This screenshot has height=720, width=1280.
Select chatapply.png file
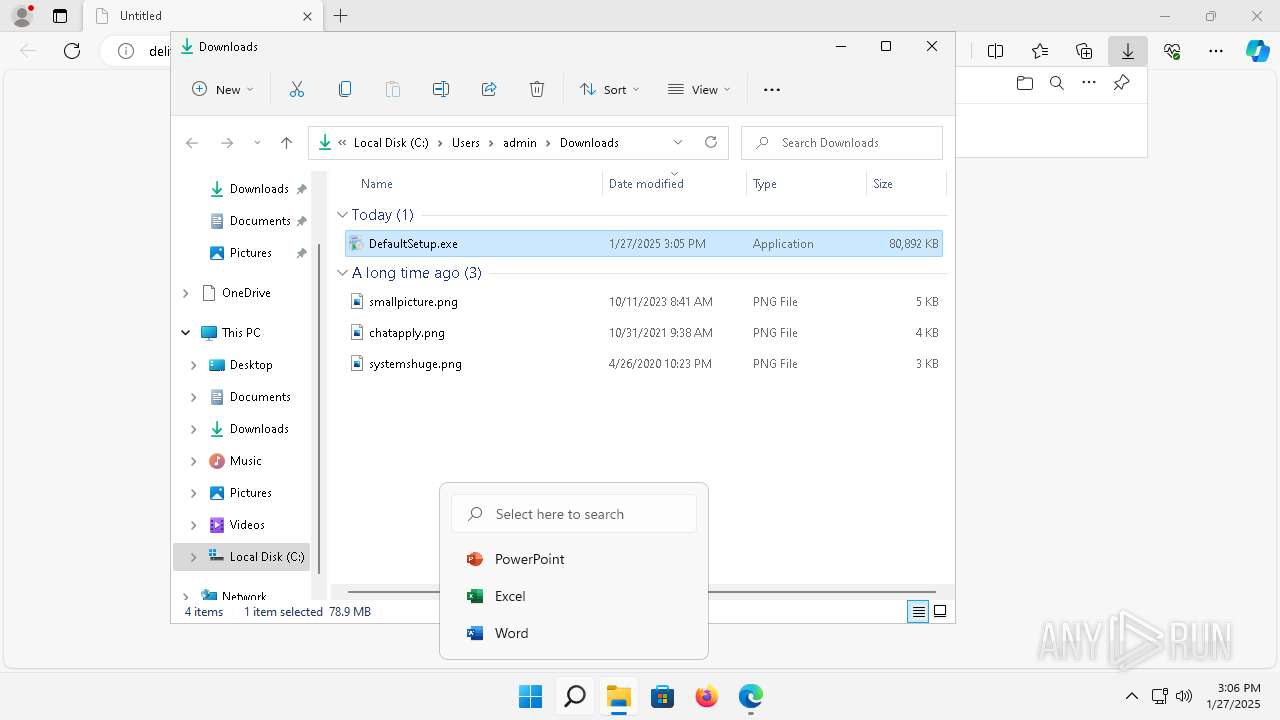[x=643, y=333]
